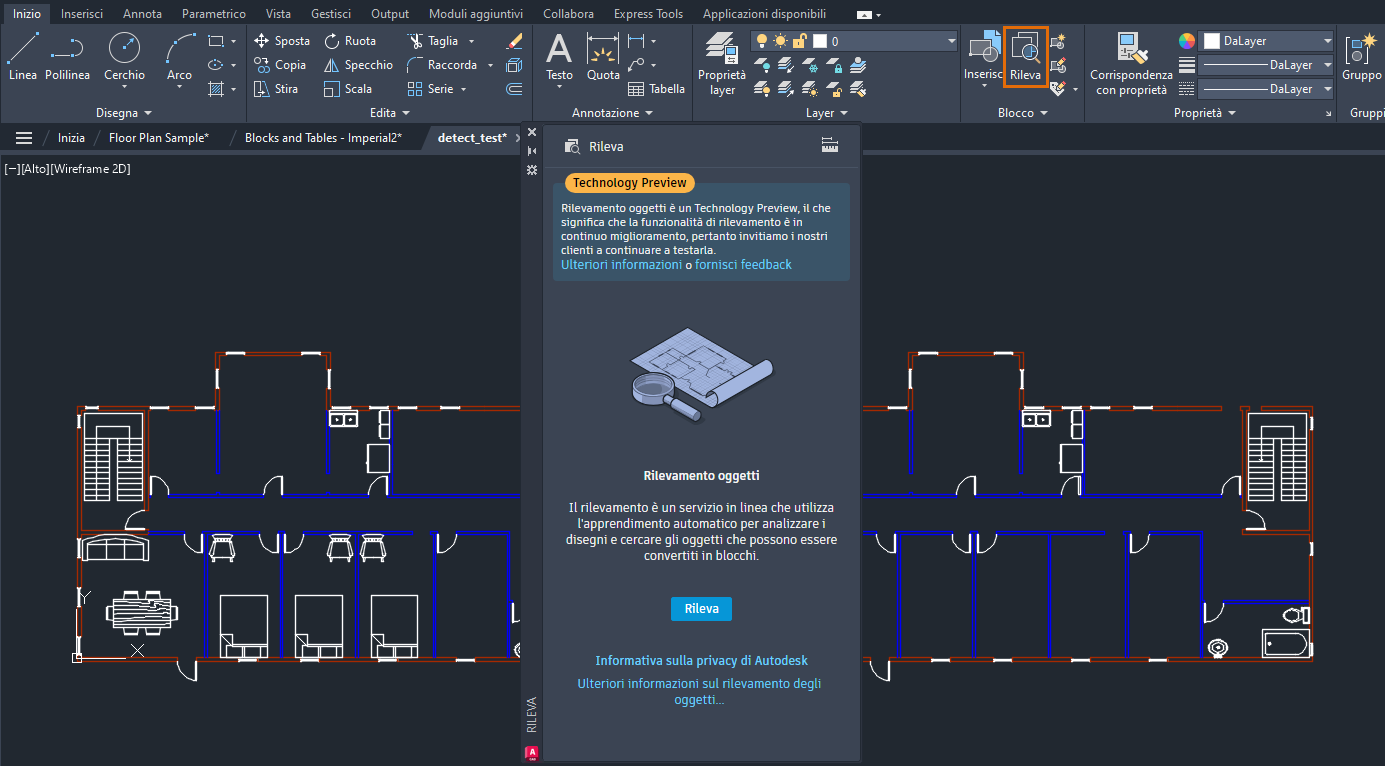Select the Linea drawing tool
This screenshot has height=766, width=1385.
[22, 56]
